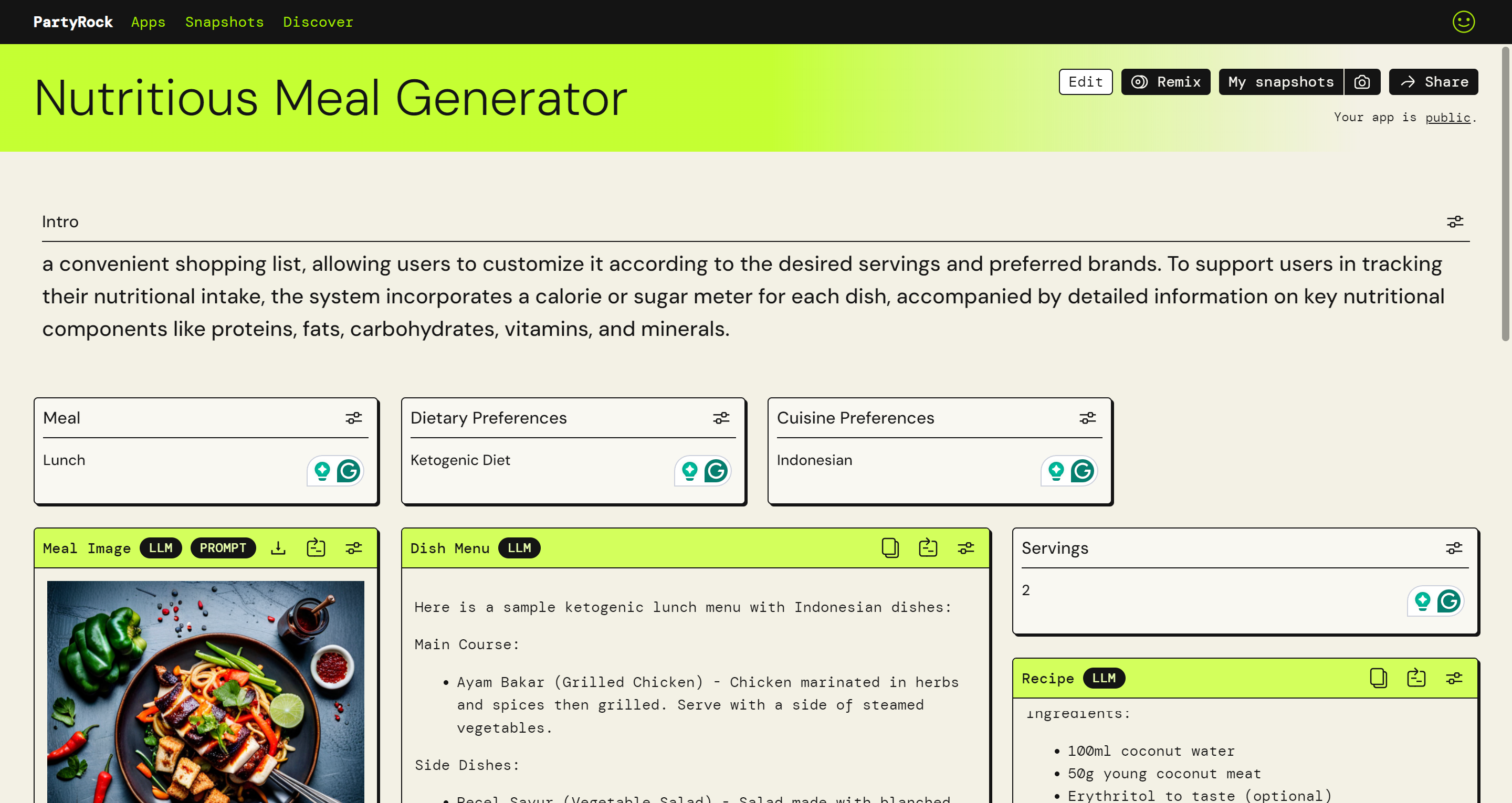The height and width of the screenshot is (803, 1512).
Task: Open the Snapshots menu item
Action: click(x=224, y=22)
